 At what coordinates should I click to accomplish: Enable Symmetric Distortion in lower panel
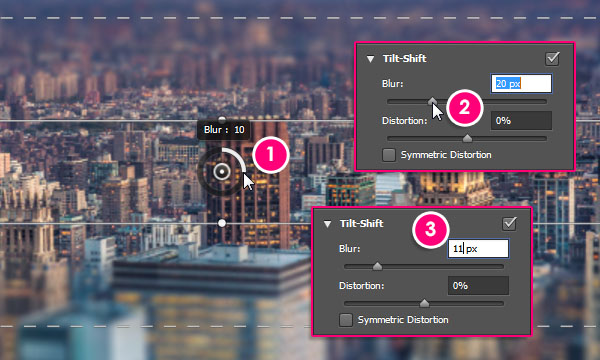(346, 320)
